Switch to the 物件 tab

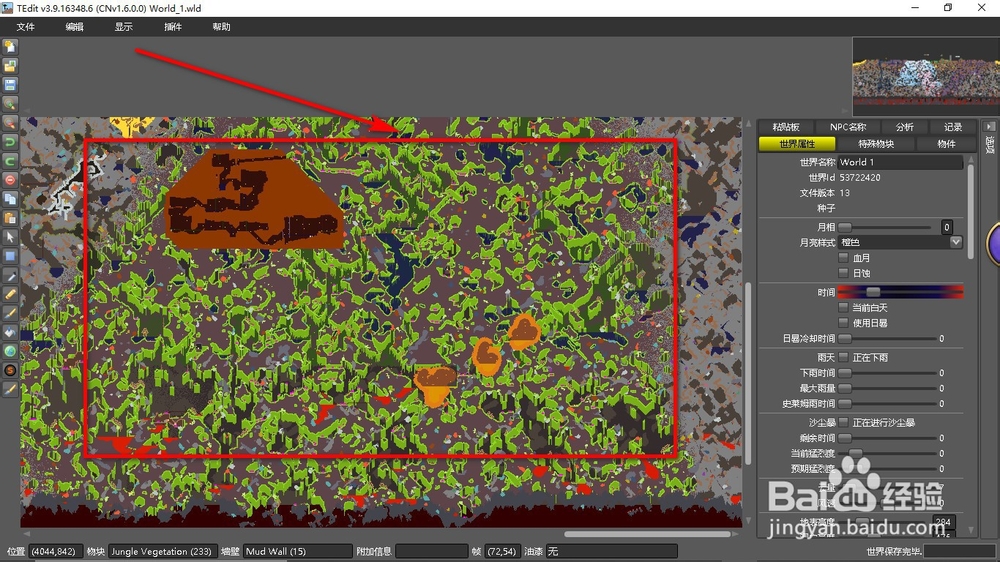(946, 144)
